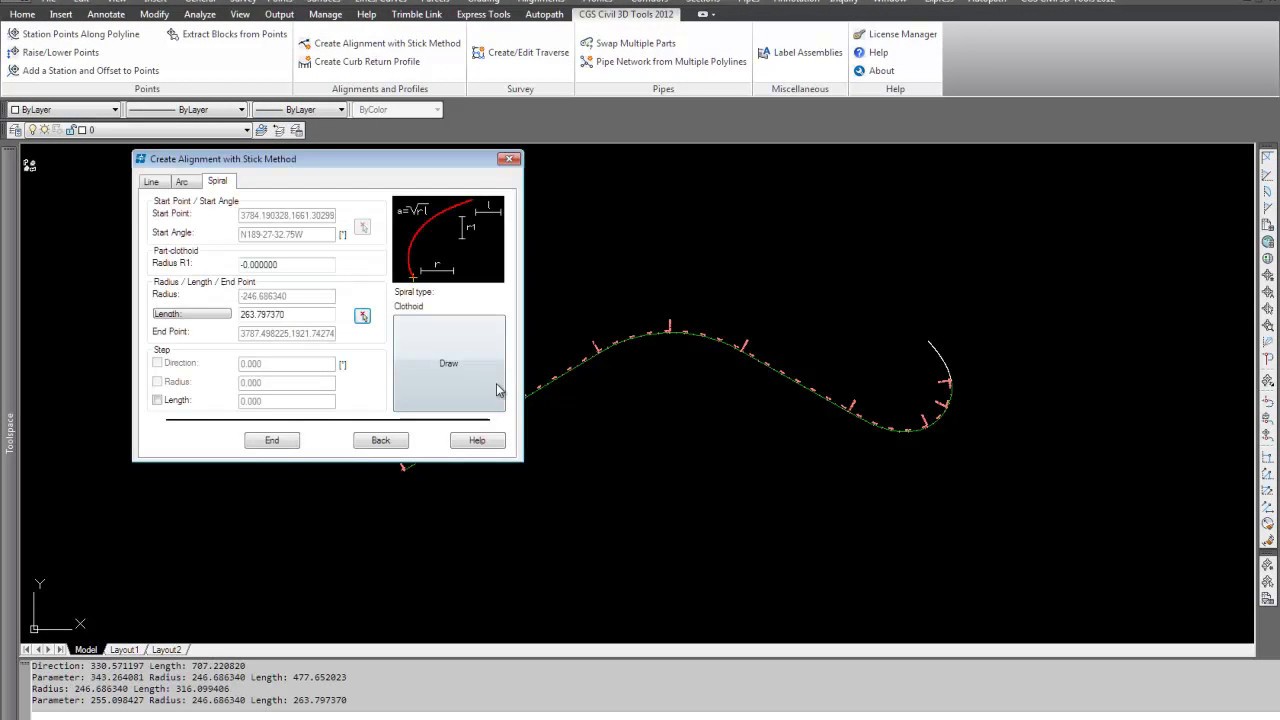
Task: Select the Raise/Lower Points tool
Action: click(x=53, y=52)
